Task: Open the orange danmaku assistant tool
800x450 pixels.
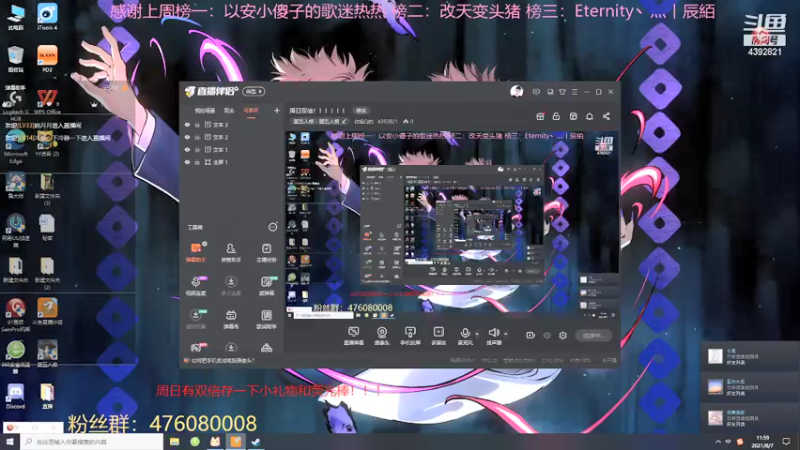Action: (196, 252)
